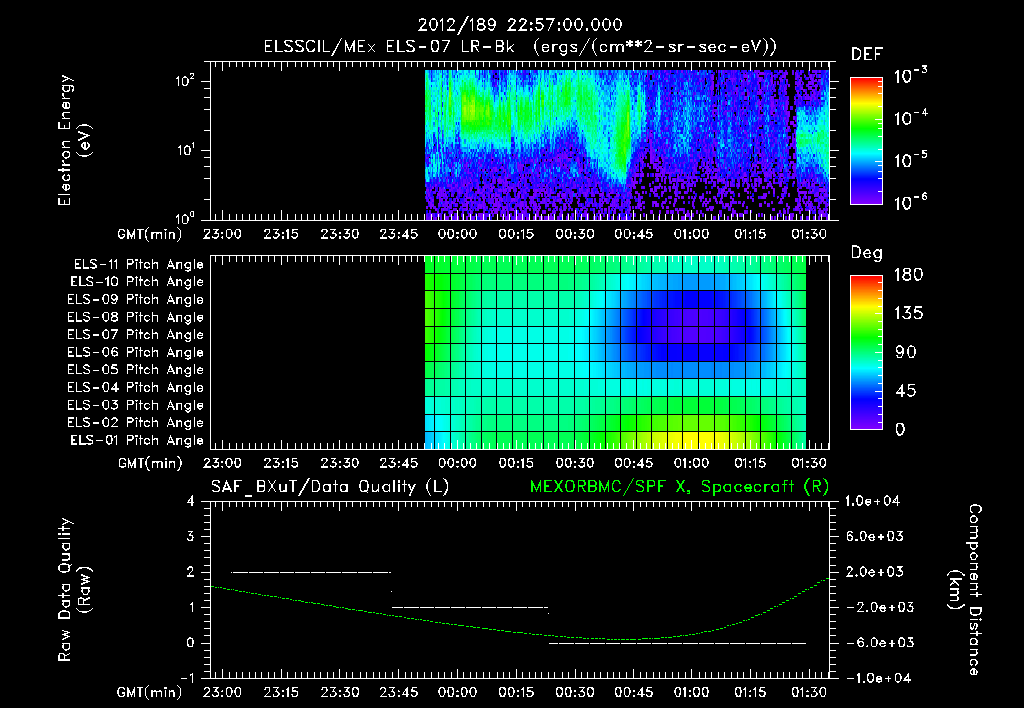1024x708 pixels.
Task: Click the Electron Energy axis label
Action: point(74,140)
